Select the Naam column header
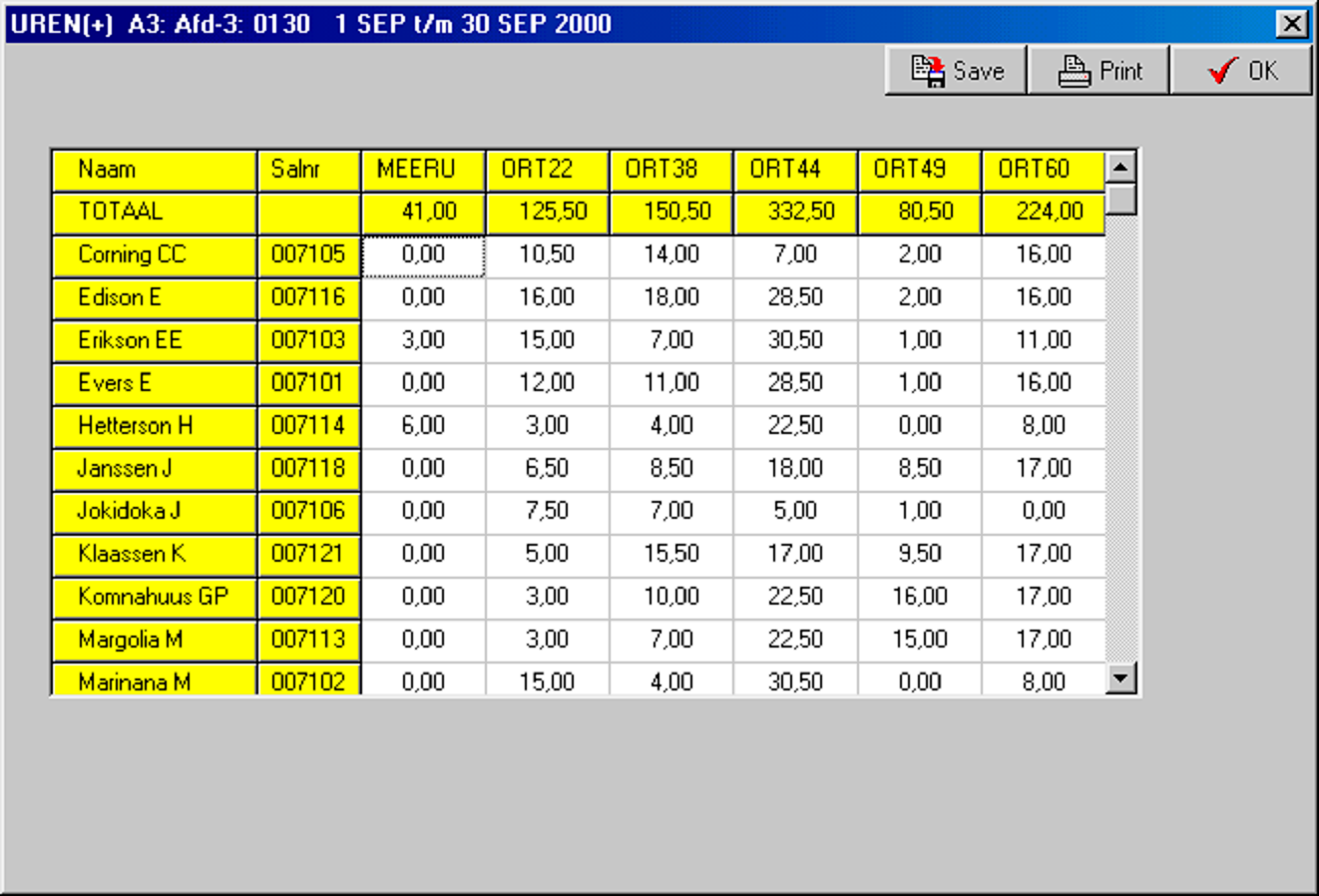 (155, 170)
